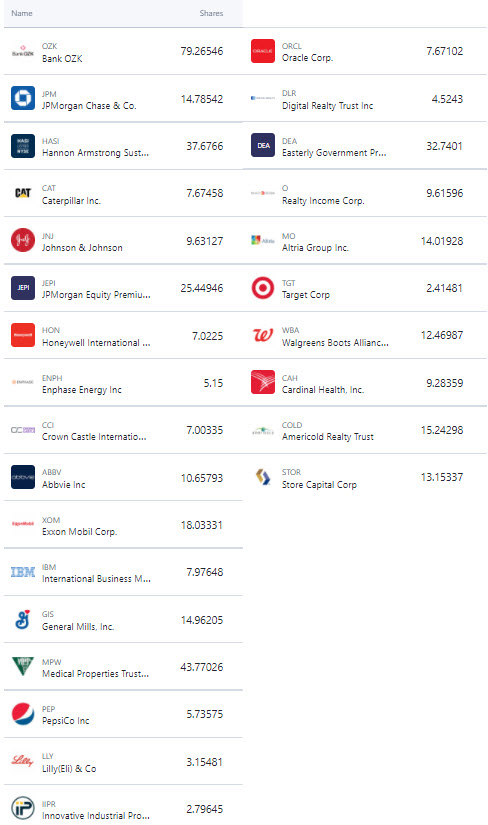This screenshot has width=488, height=825.
Task: Select the Johnson & Johnson red logo
Action: click(23, 240)
